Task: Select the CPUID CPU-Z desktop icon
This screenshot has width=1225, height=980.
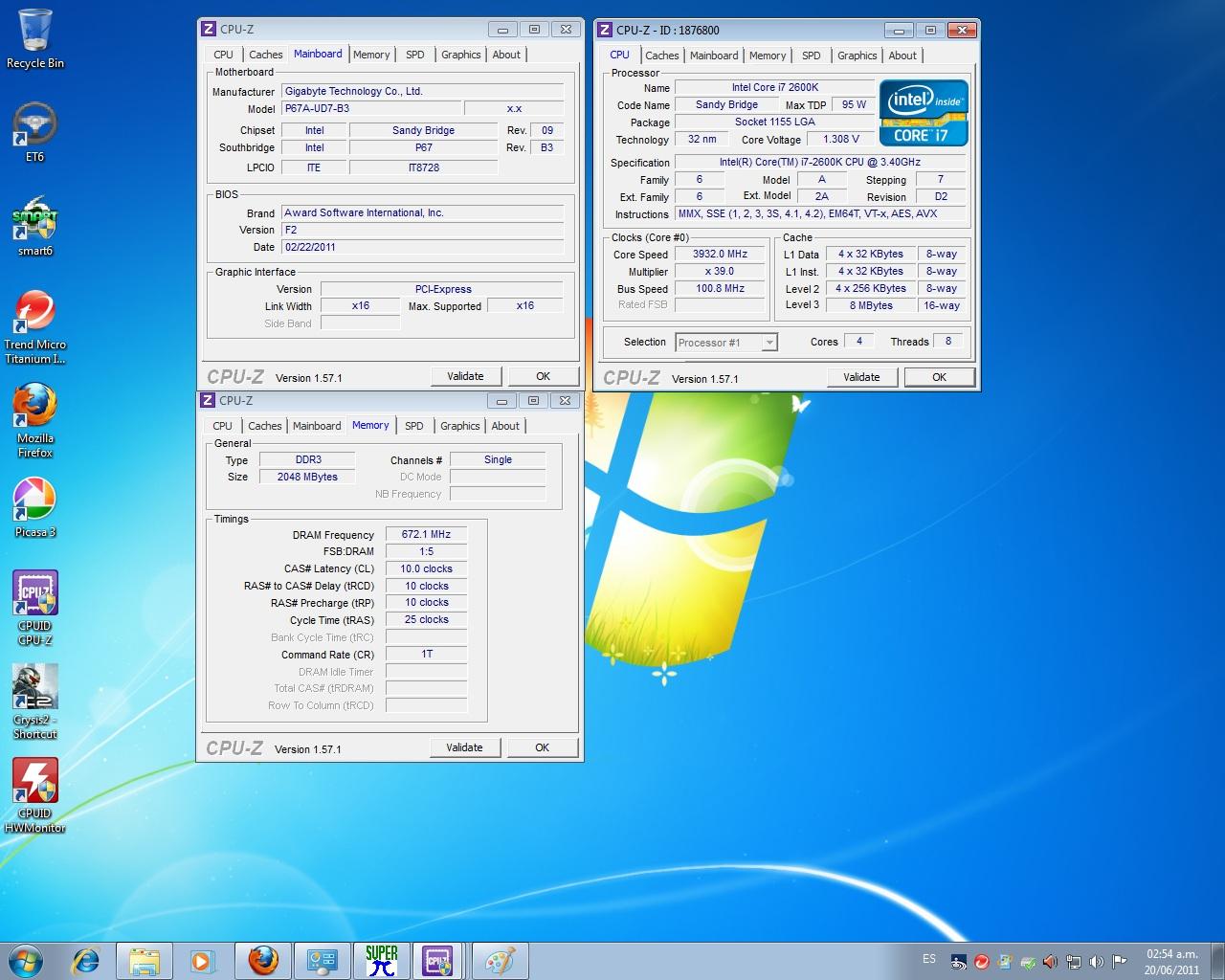Action: [x=35, y=609]
